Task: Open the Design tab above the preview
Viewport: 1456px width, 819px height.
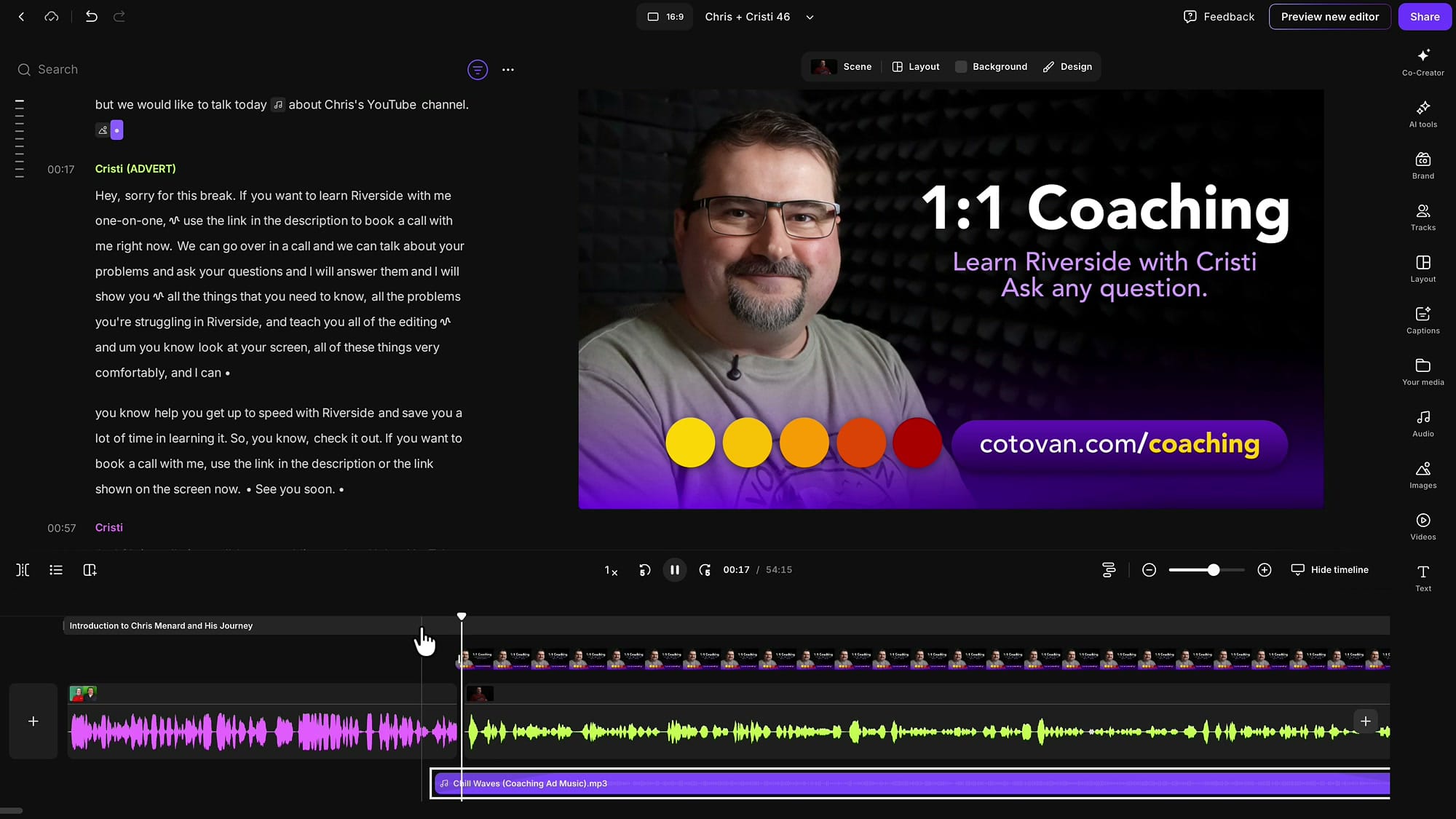Action: click(x=1067, y=67)
